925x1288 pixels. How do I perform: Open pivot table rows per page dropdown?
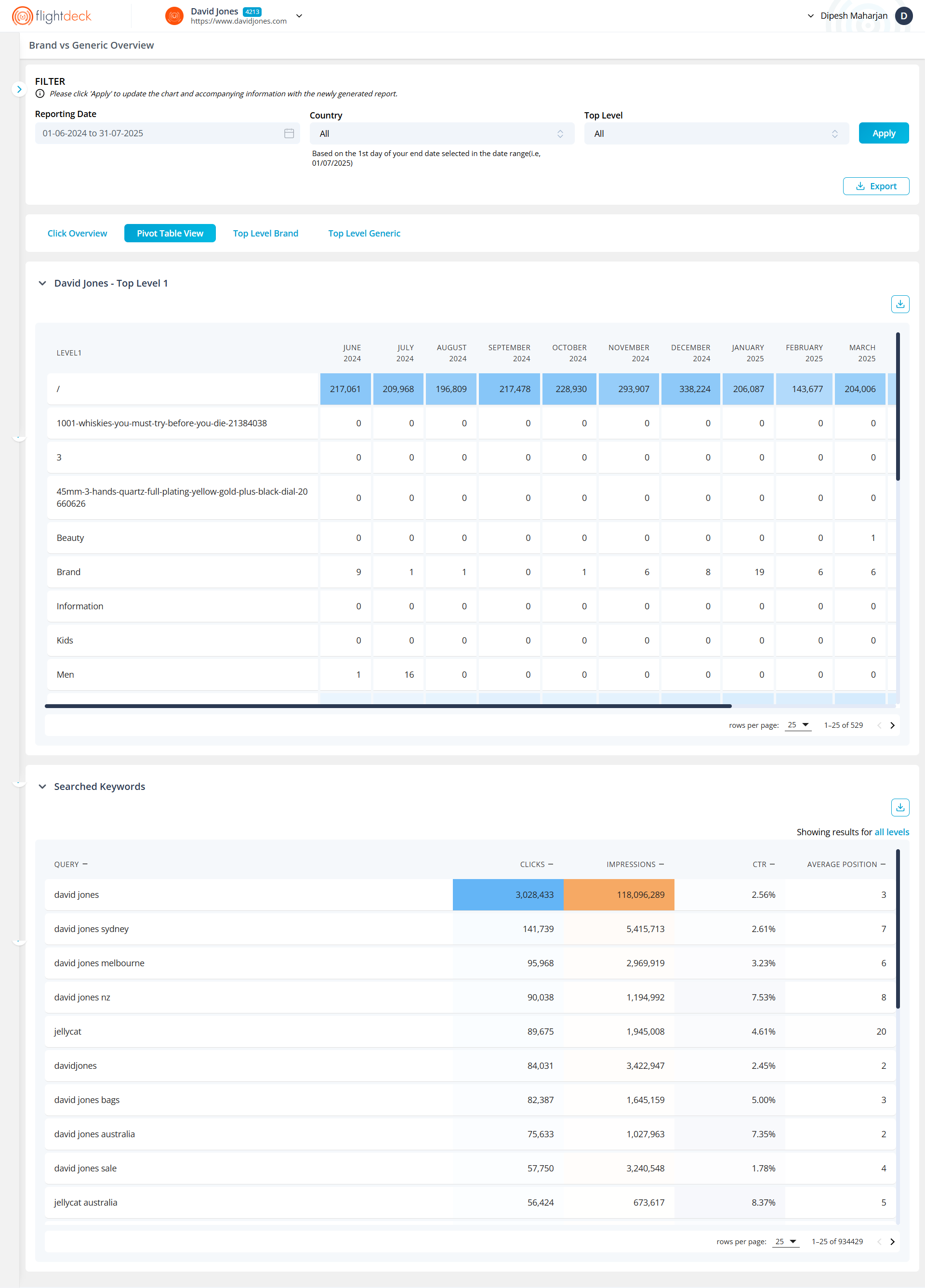[x=798, y=725]
